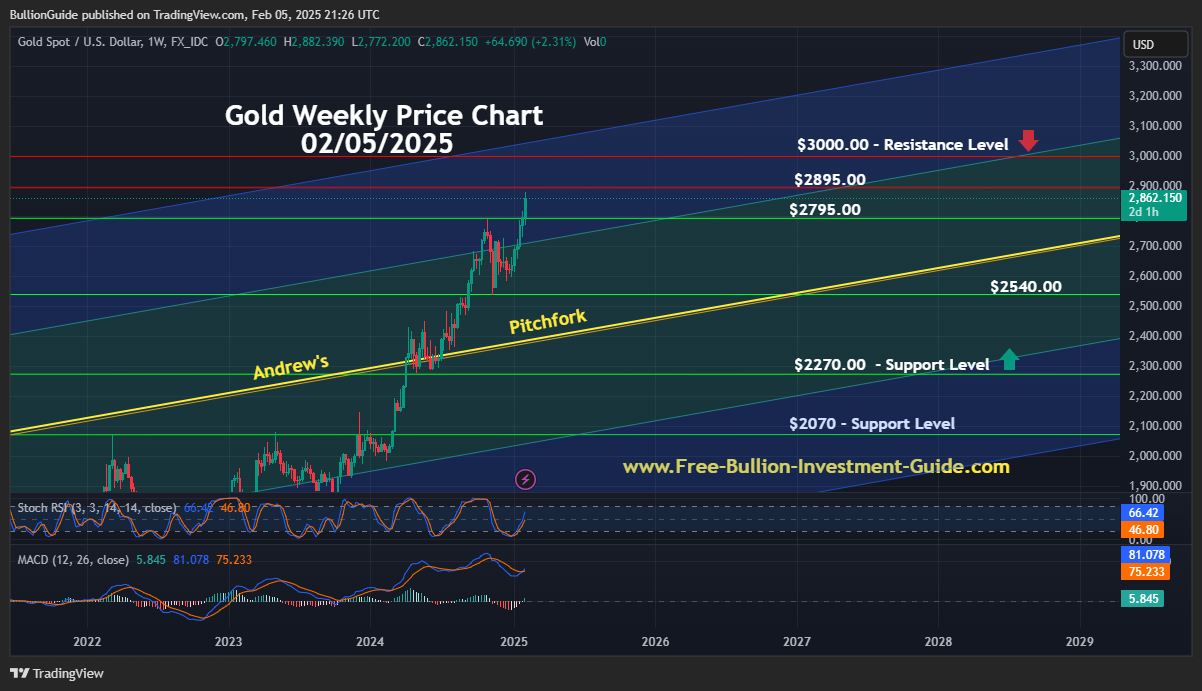Screen dimensions: 1202x691
Task: Click the $2270.00 - Support Level annotation
Action: pyautogui.click(x=891, y=364)
